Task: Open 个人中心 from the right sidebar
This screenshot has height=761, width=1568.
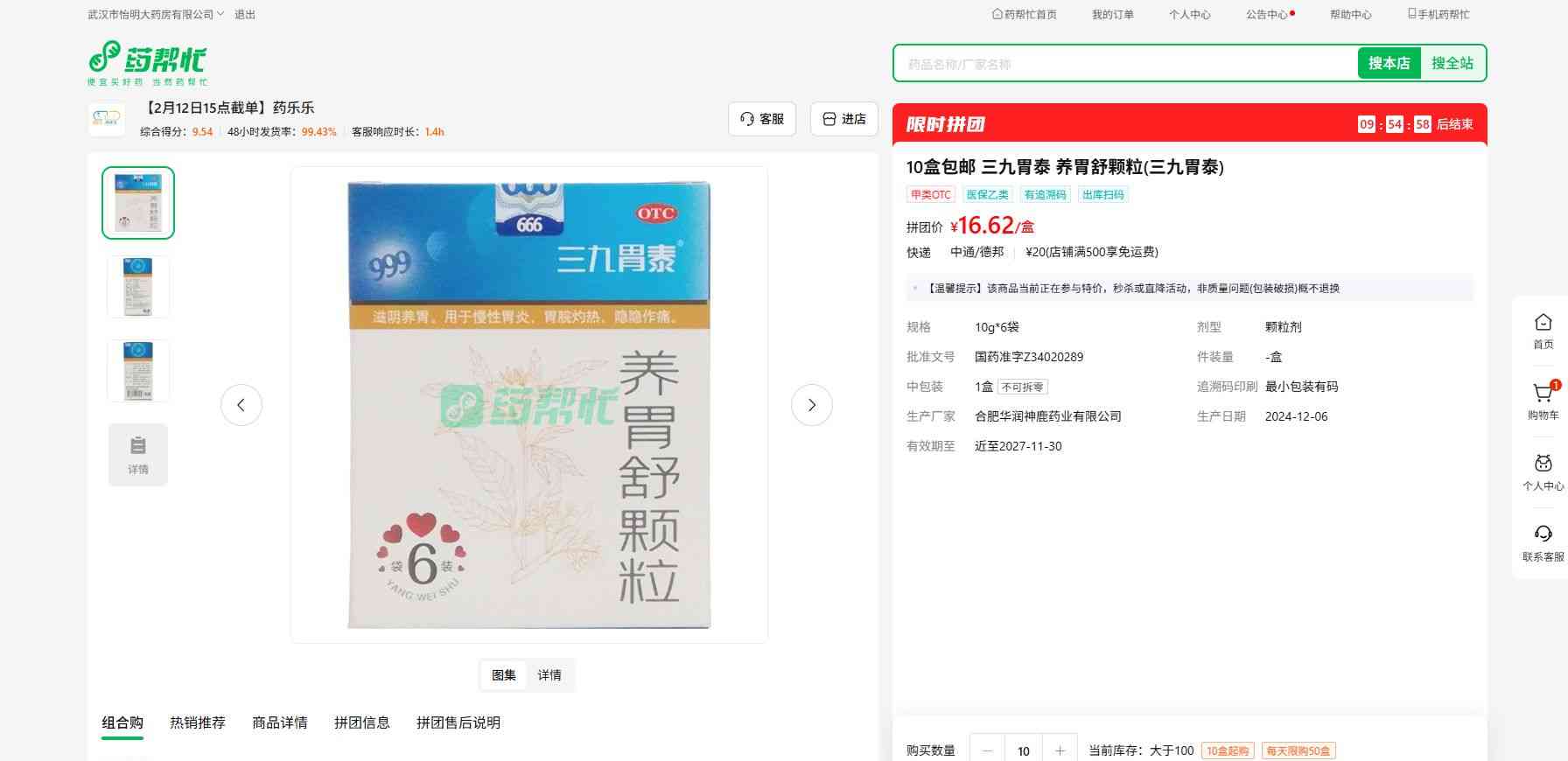Action: point(1543,471)
